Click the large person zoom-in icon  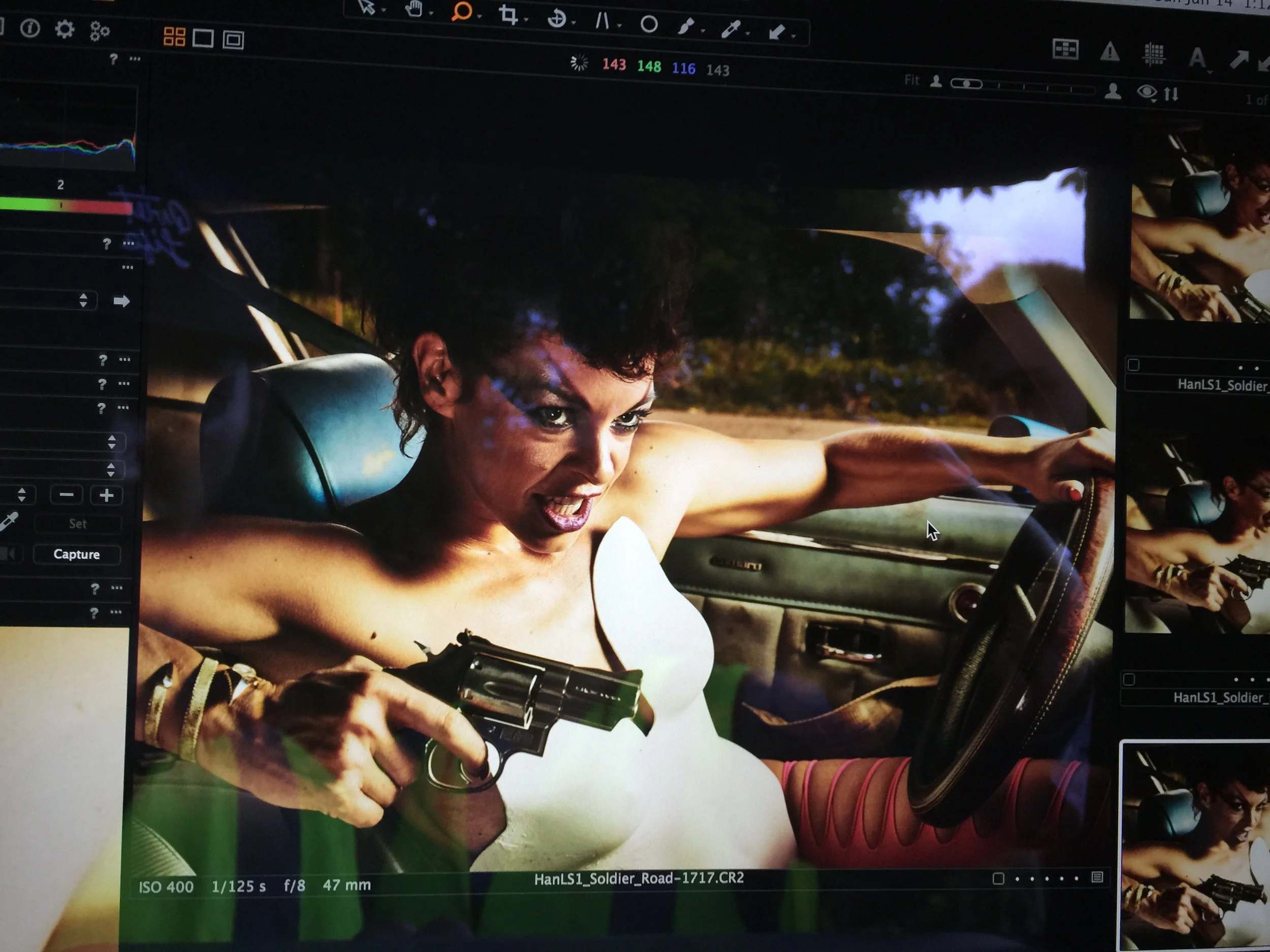[x=1113, y=91]
